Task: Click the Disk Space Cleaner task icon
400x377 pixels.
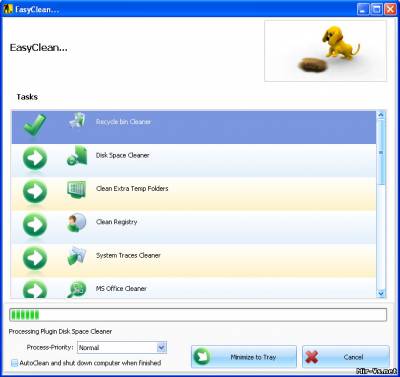Action: click(77, 155)
